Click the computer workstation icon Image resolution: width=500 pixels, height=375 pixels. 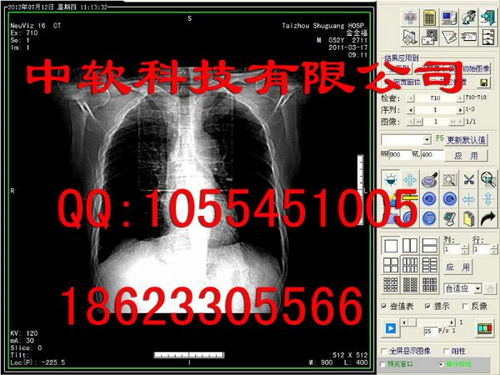coord(449,17)
